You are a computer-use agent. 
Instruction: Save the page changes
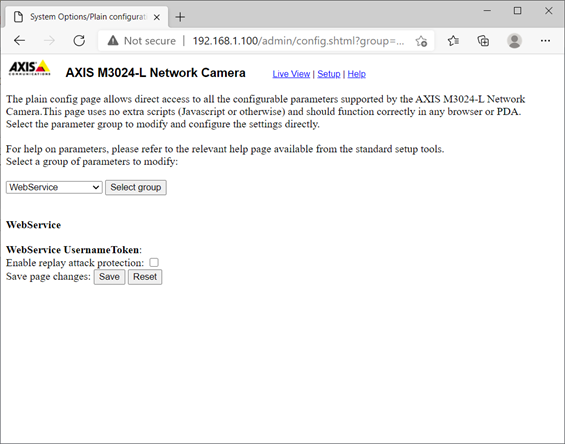pos(109,277)
